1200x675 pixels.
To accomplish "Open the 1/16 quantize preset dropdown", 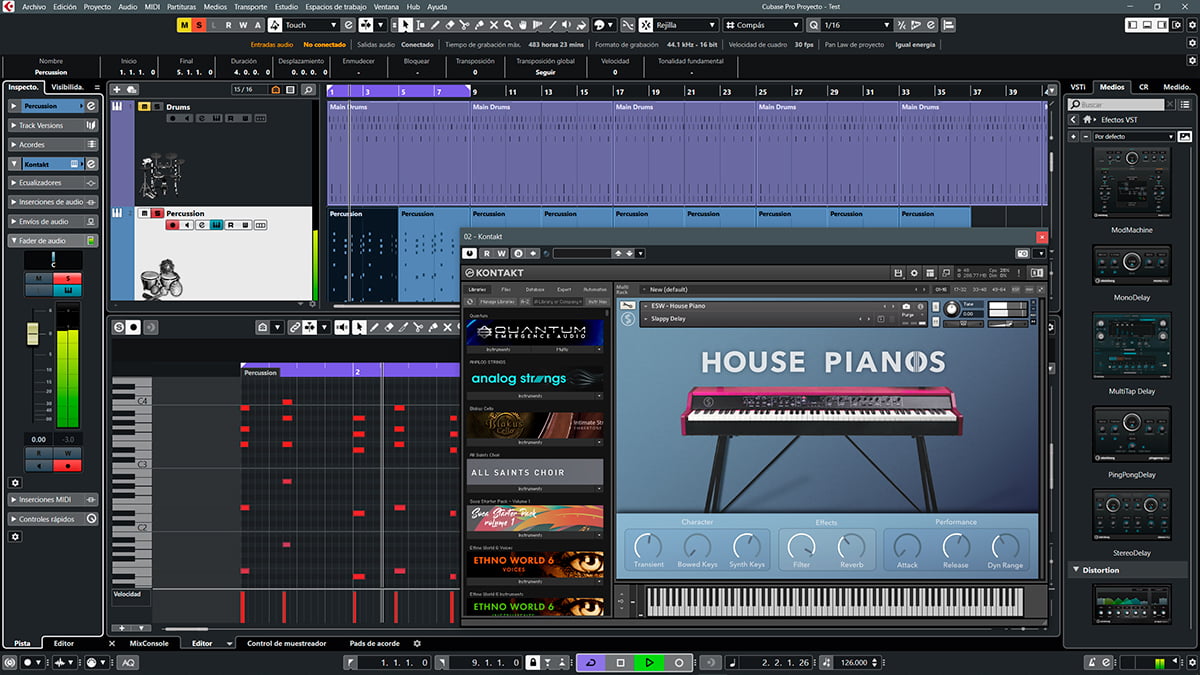I will (x=856, y=25).
